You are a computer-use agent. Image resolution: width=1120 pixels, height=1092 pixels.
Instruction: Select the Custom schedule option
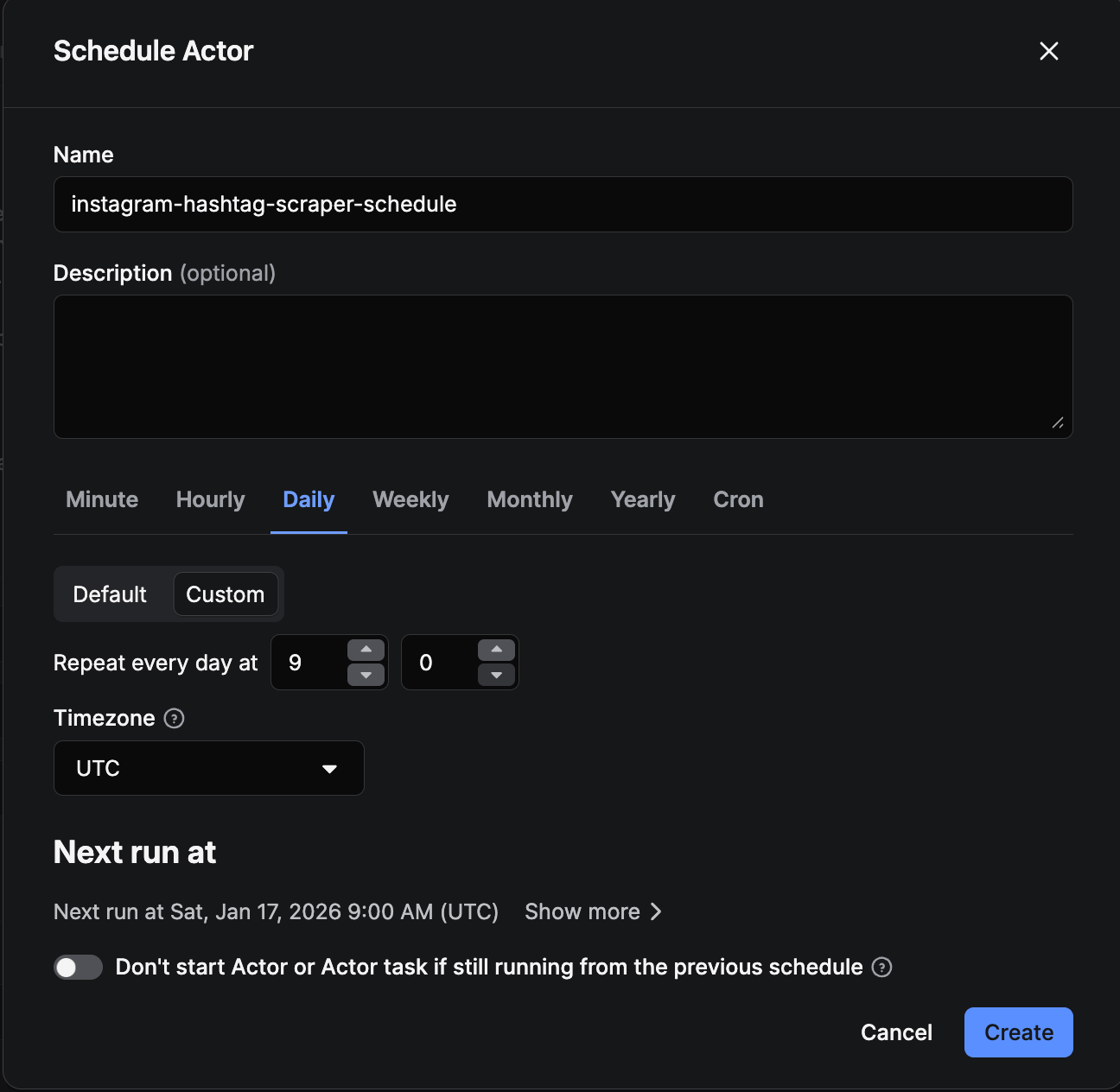point(226,594)
